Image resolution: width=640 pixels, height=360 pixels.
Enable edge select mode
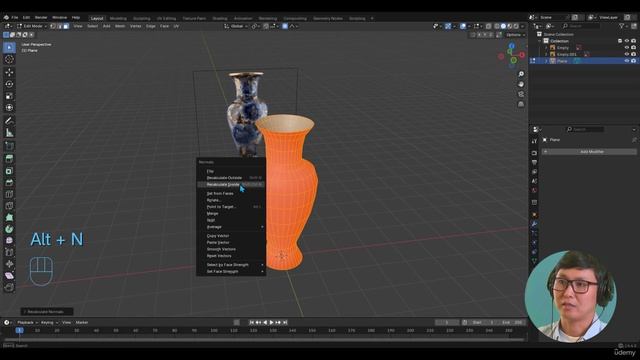tap(60, 26)
